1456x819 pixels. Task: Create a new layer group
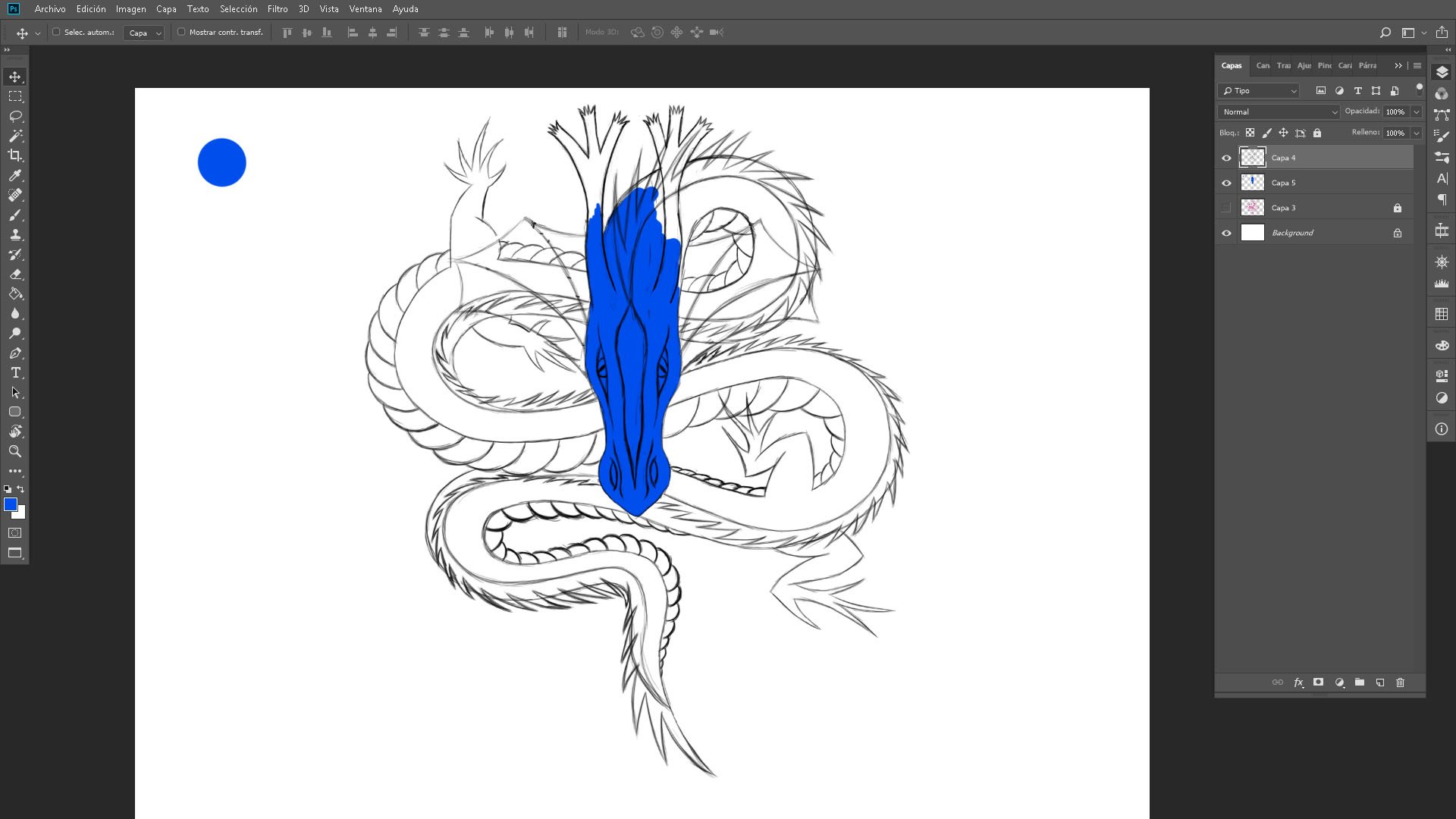(1360, 682)
